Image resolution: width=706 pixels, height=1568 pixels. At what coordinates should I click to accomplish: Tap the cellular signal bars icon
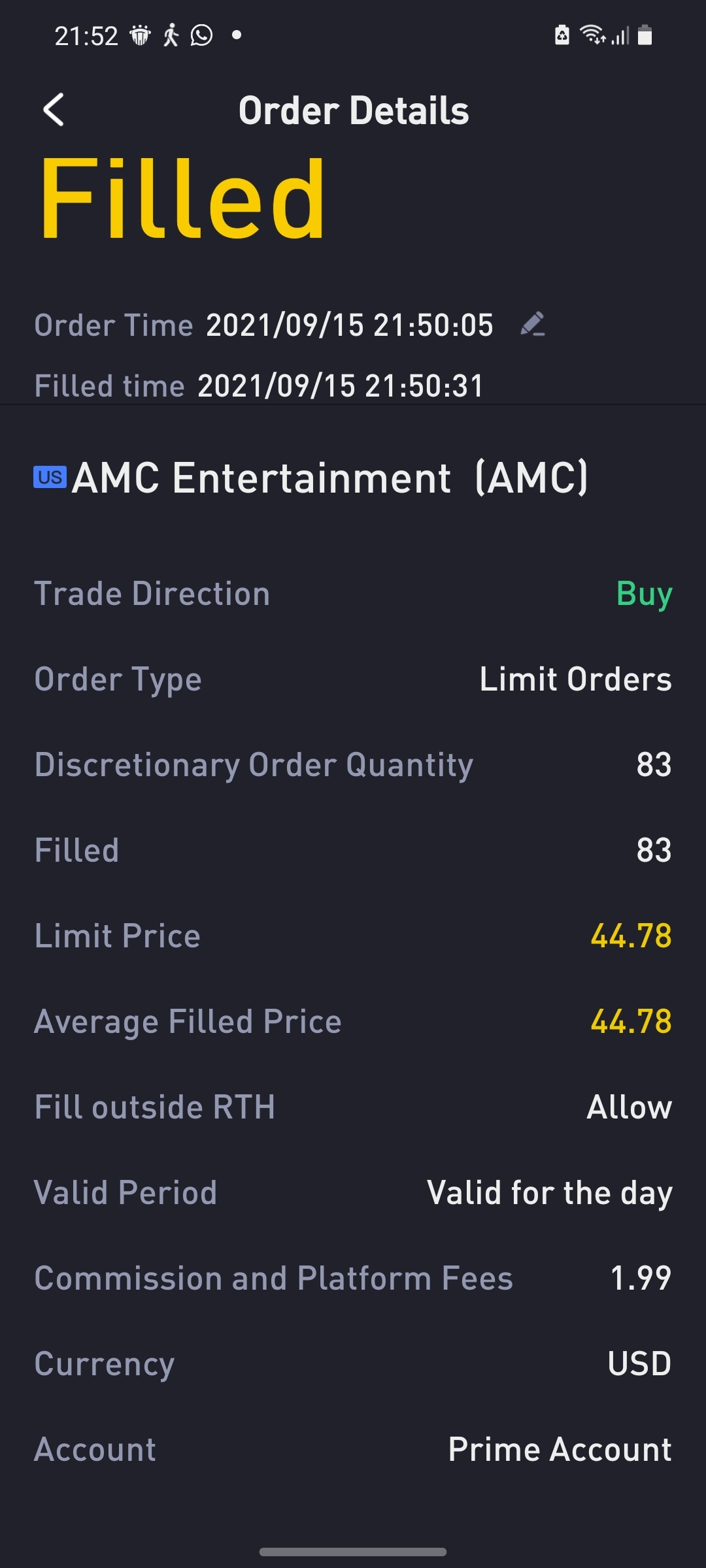click(620, 35)
